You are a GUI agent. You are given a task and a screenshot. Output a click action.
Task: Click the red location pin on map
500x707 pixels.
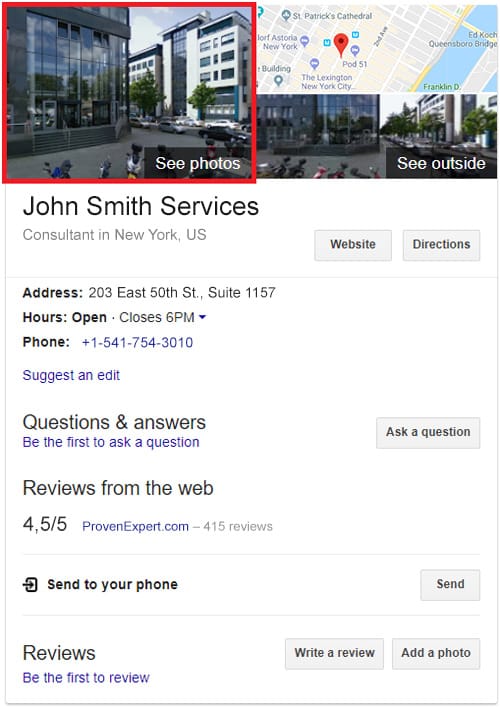pos(341,45)
